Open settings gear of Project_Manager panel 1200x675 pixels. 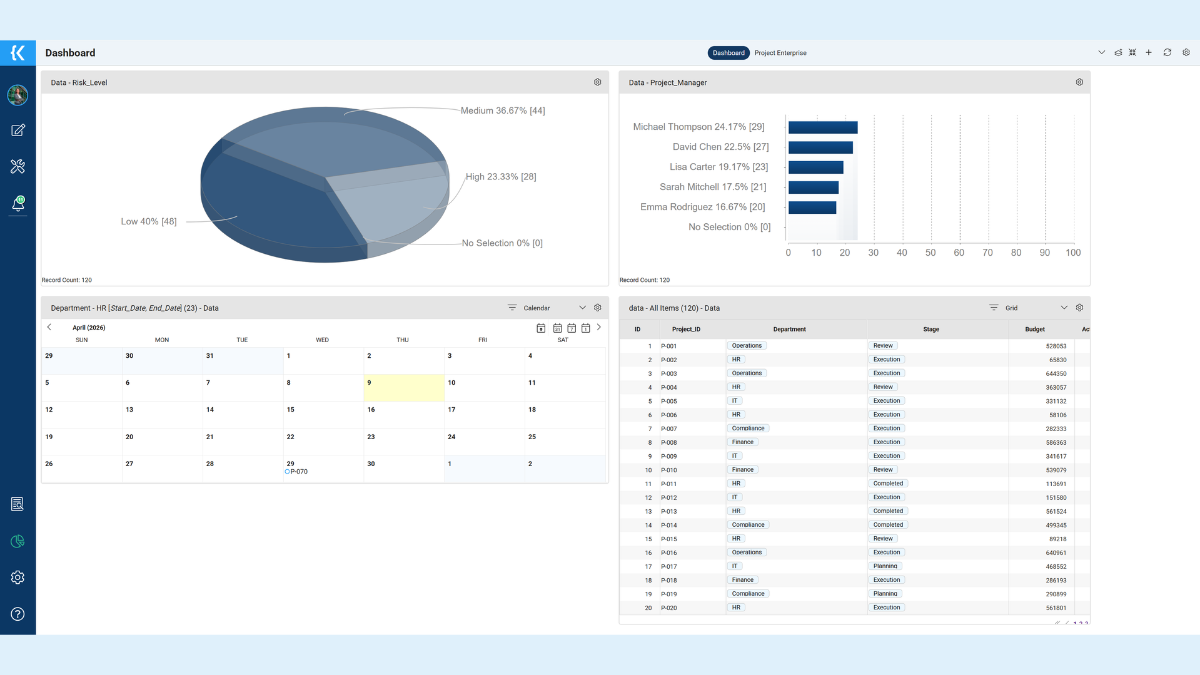(x=1079, y=82)
